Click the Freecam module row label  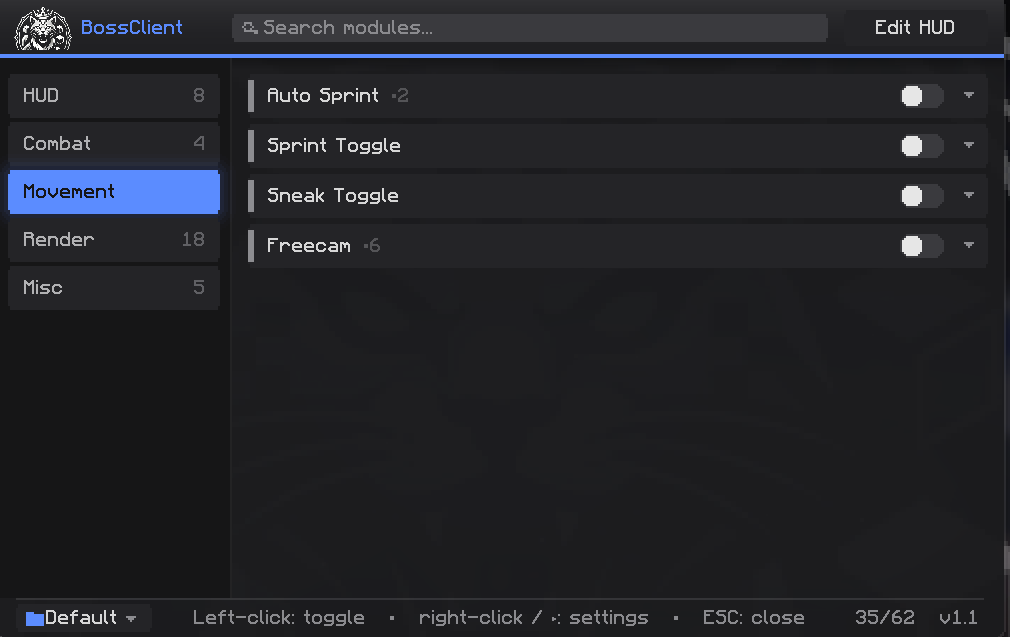click(309, 246)
